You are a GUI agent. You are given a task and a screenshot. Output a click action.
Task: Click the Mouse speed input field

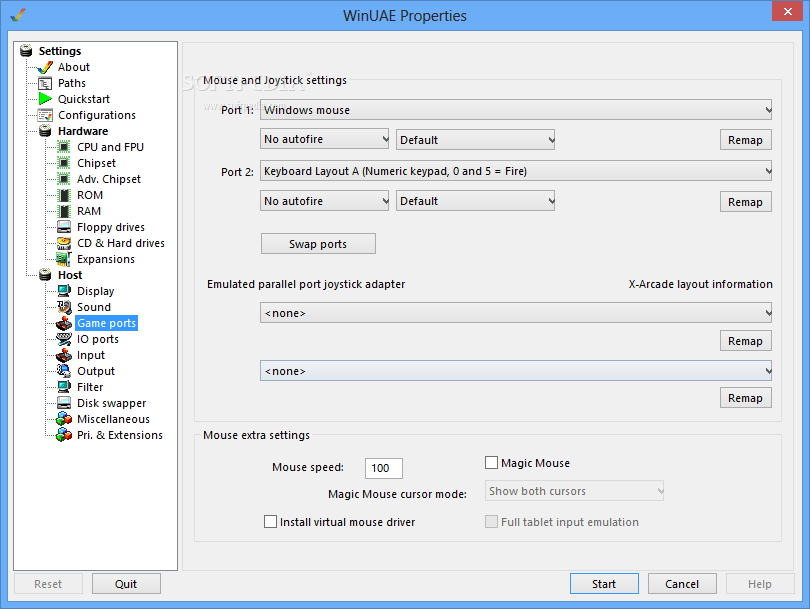[384, 468]
